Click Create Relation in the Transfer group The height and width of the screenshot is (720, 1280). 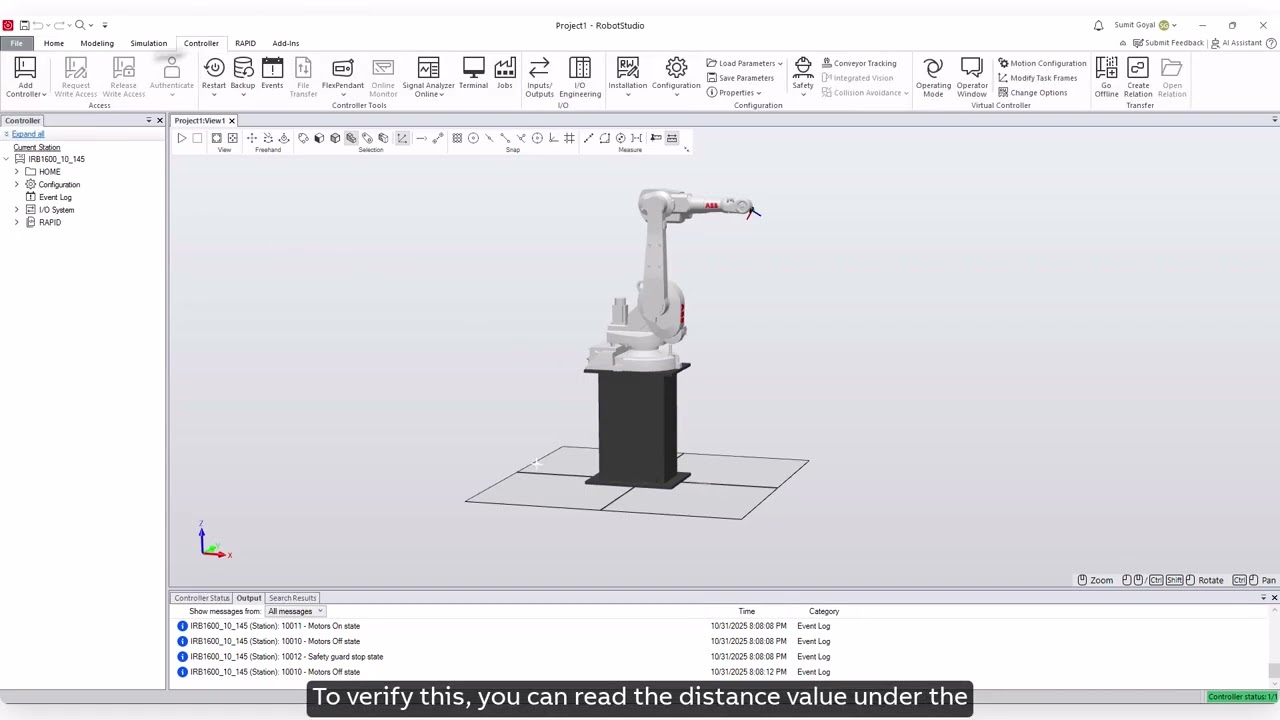(x=1138, y=77)
